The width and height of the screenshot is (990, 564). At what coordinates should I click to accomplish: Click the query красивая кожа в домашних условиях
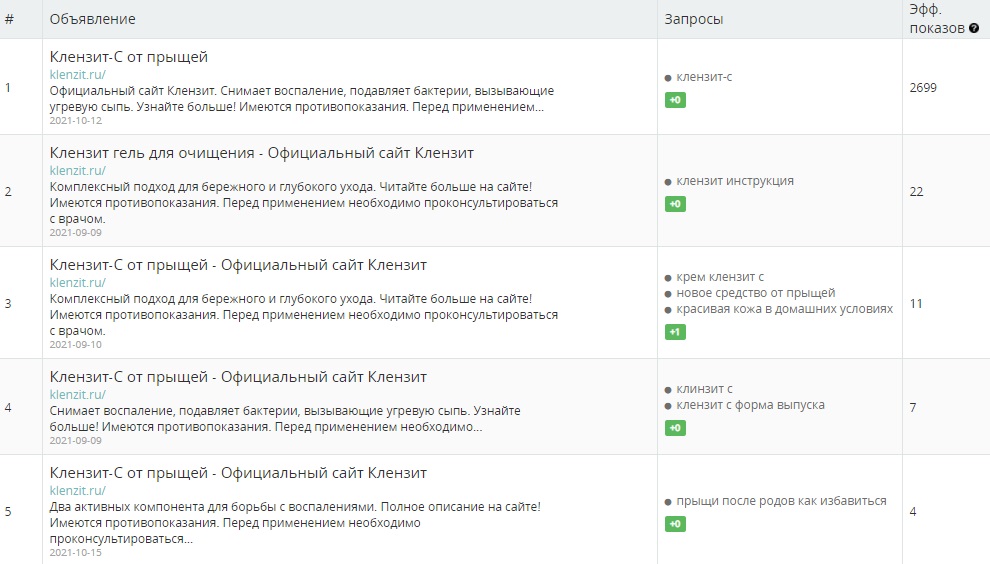[x=785, y=309]
